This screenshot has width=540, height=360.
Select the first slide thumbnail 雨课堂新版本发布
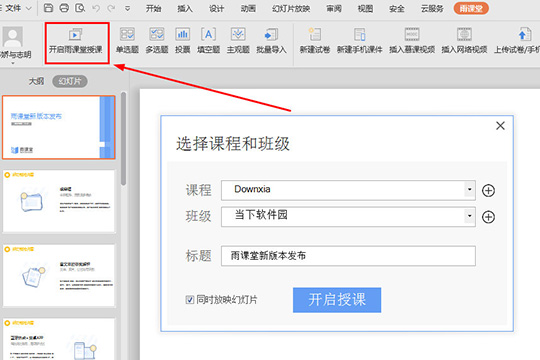[59, 127]
